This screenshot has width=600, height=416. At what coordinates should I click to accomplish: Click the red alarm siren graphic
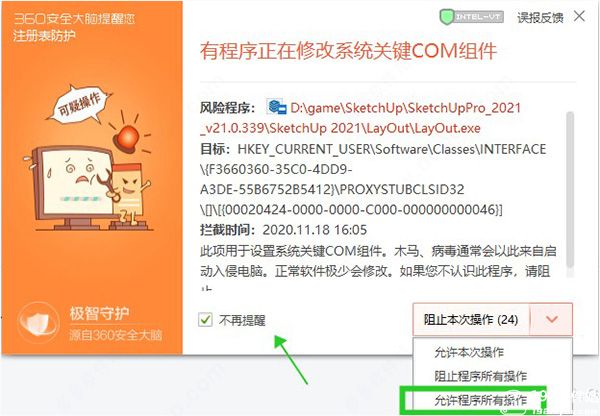click(x=128, y=139)
